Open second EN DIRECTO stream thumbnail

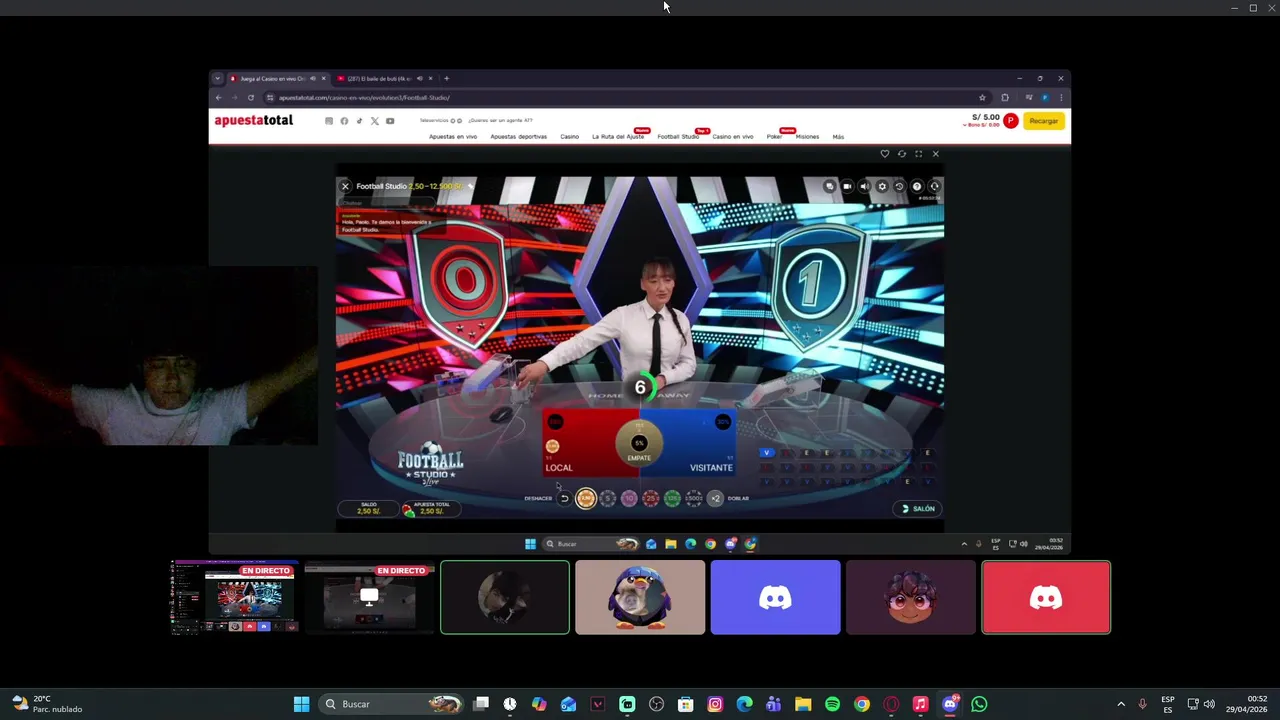370,597
